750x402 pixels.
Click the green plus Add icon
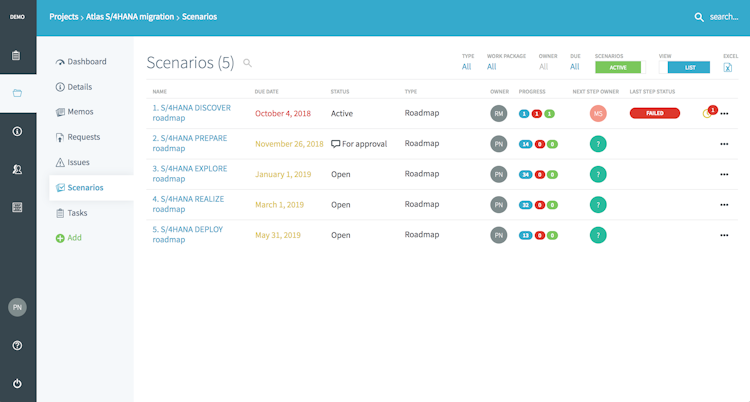tap(60, 238)
